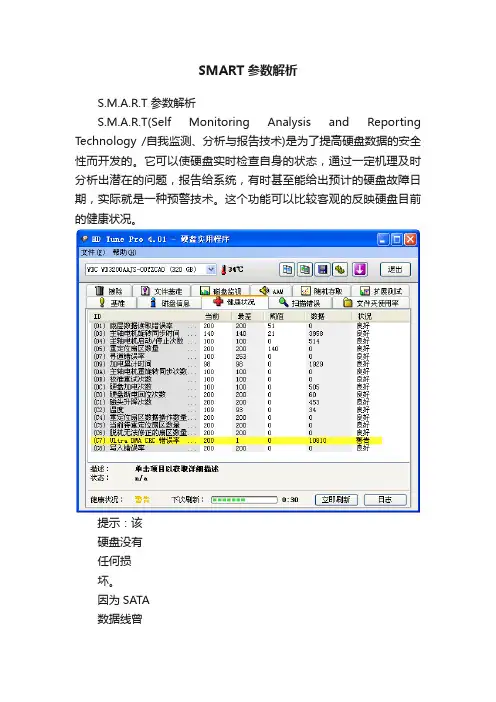
Task: Select the 健康状况 tab
Action: [x=235, y=302]
